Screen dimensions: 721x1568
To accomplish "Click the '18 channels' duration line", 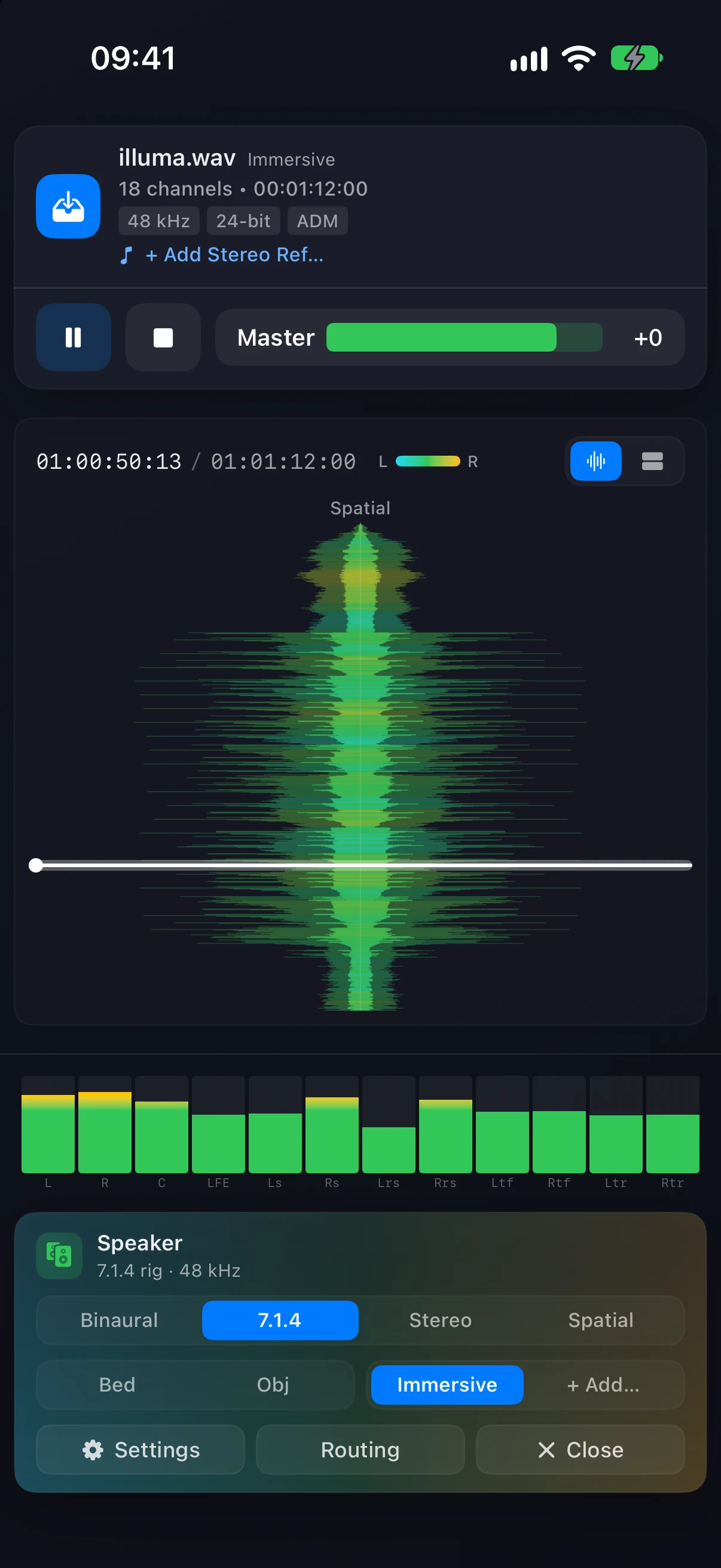I will 243,189.
